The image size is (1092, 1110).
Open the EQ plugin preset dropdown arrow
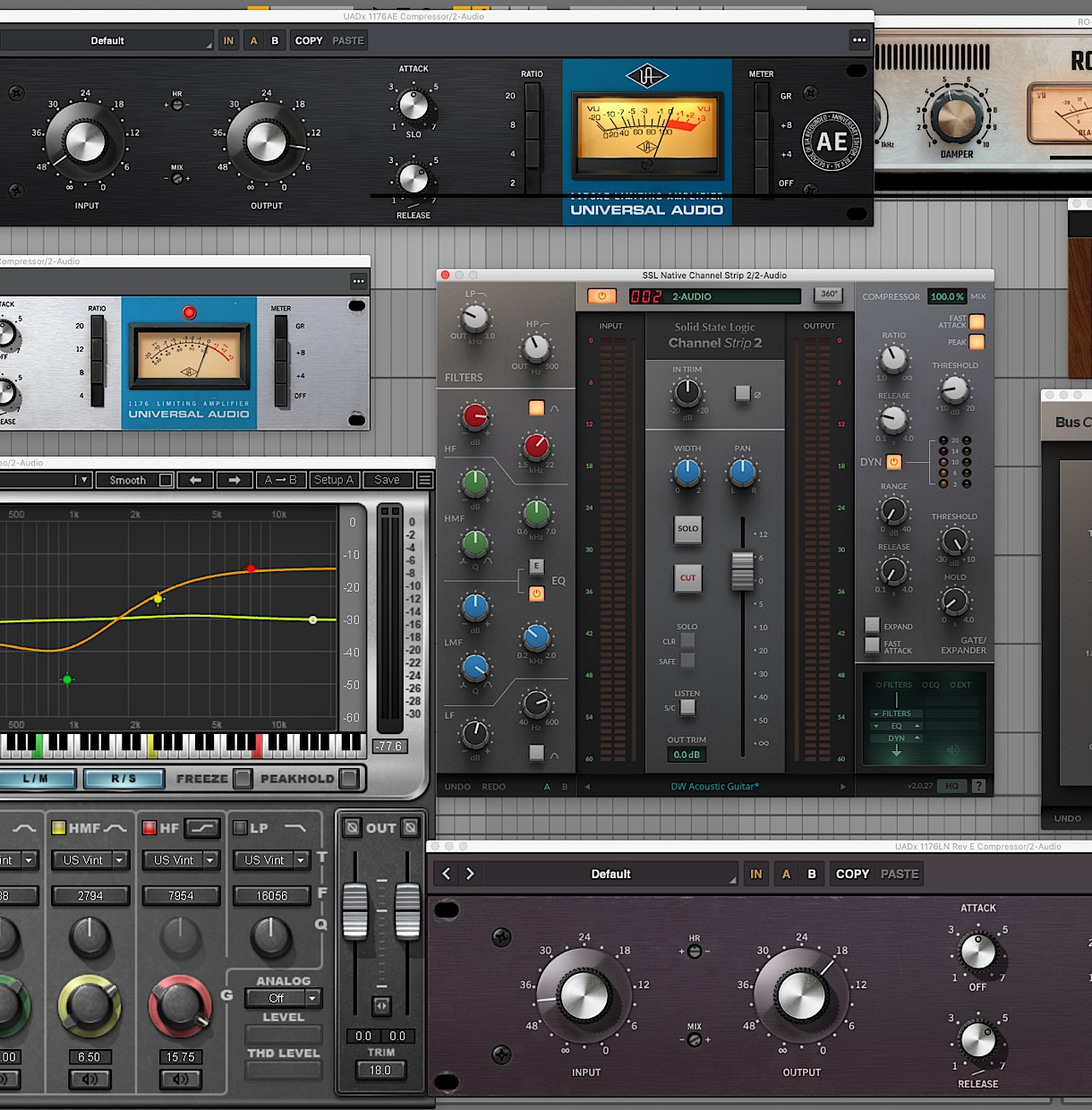[84, 481]
